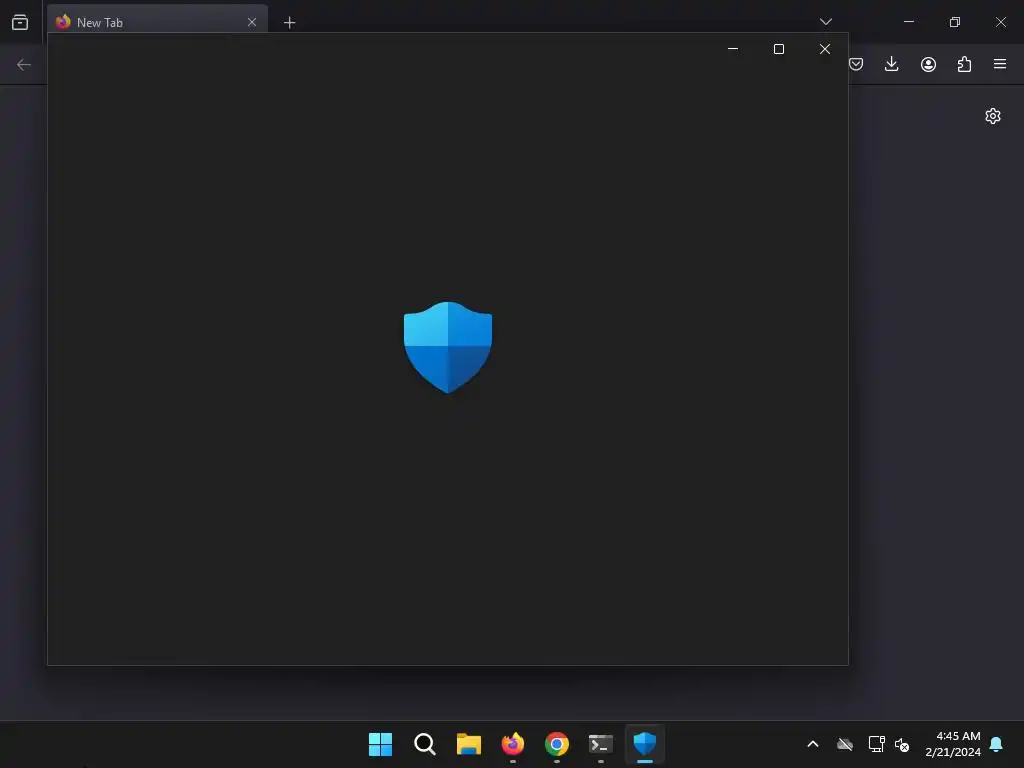Open clock showing 4:45 AM
Screen dimensions: 1024x768
[953, 744]
